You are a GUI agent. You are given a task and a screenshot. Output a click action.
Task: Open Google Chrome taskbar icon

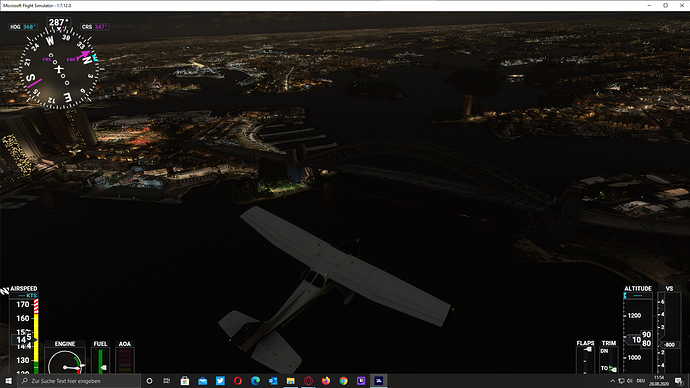343,381
